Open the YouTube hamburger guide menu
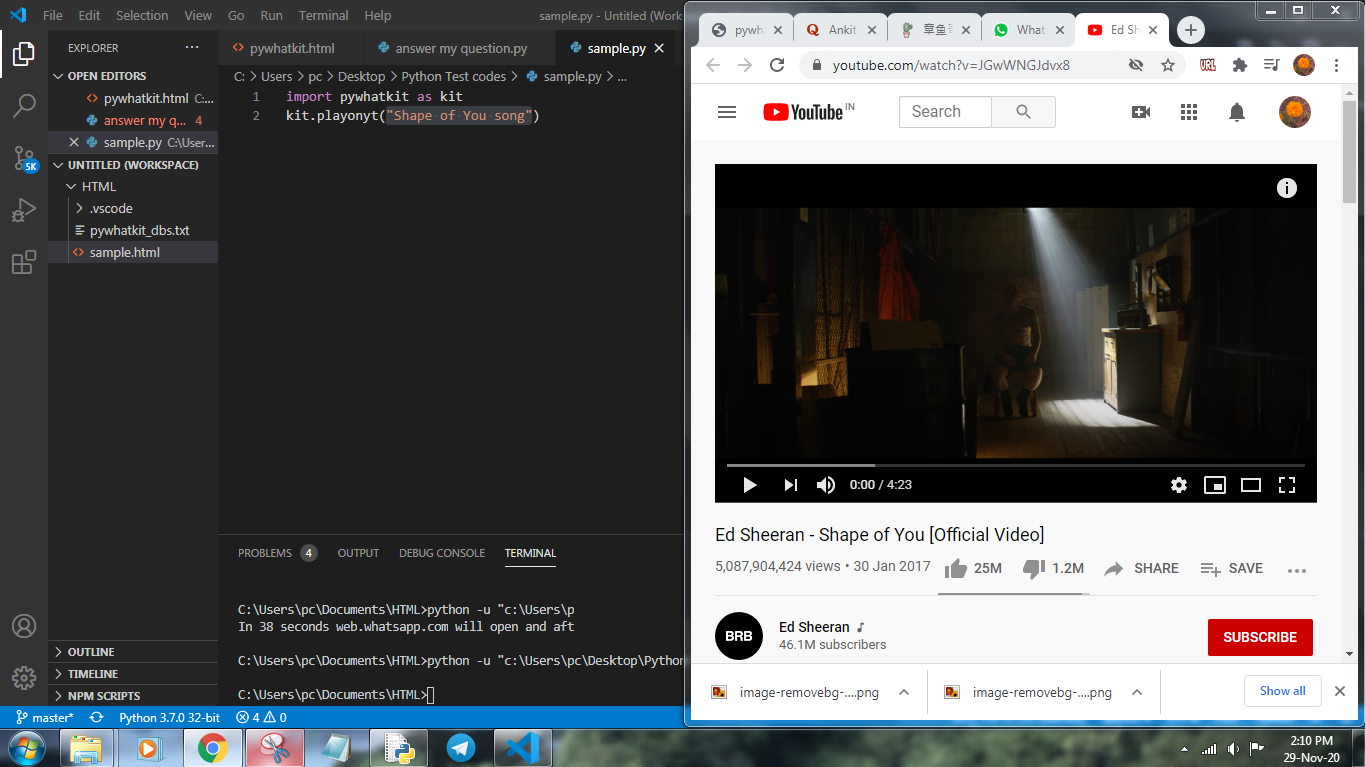1365x767 pixels. pos(727,112)
